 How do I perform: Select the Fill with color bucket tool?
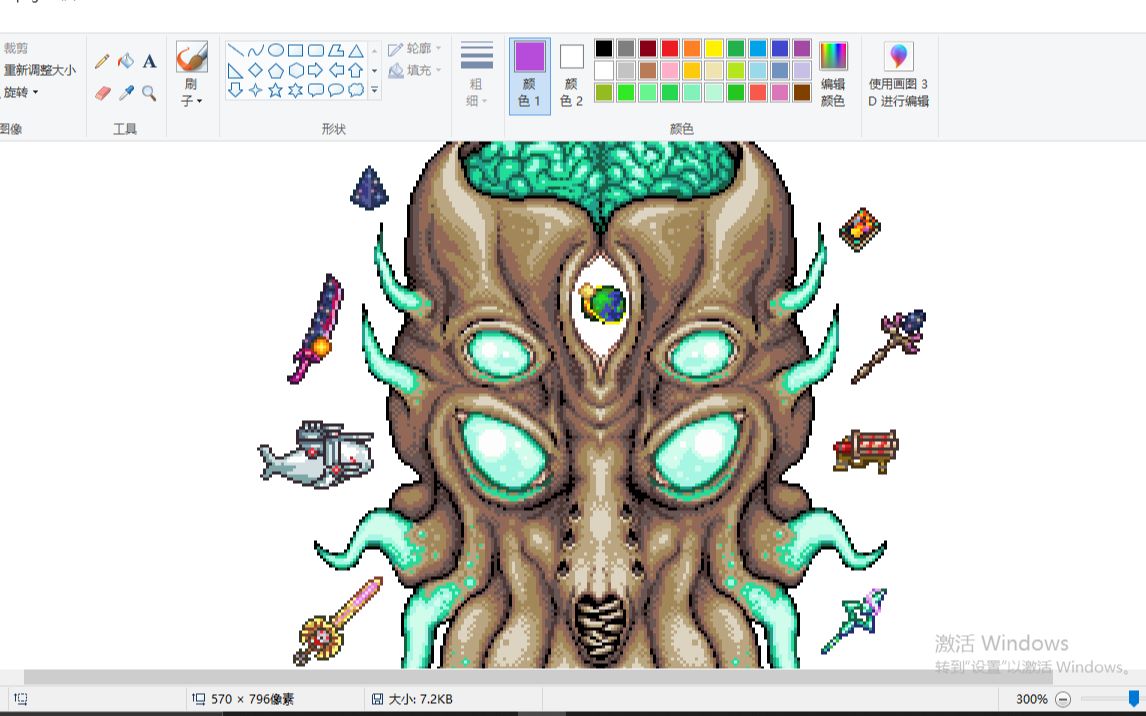126,61
